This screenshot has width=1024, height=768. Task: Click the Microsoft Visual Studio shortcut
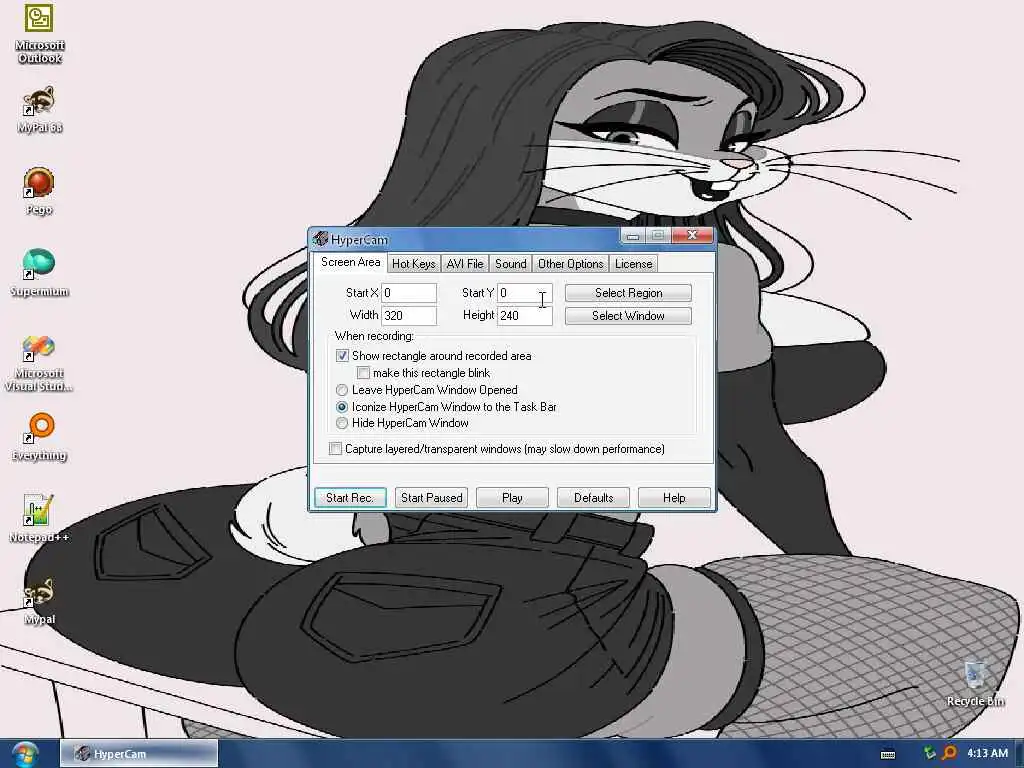39,363
